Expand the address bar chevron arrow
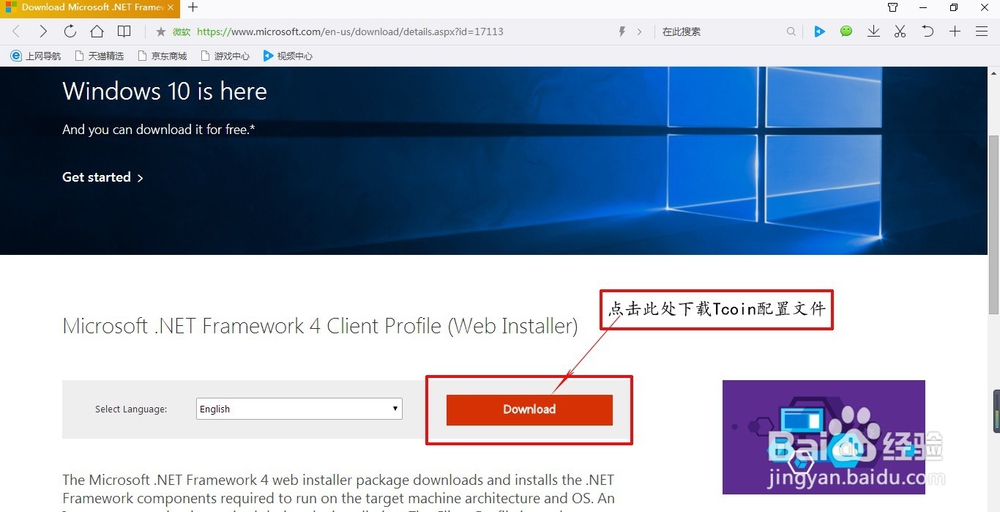The width and height of the screenshot is (1000, 512). click(x=639, y=31)
